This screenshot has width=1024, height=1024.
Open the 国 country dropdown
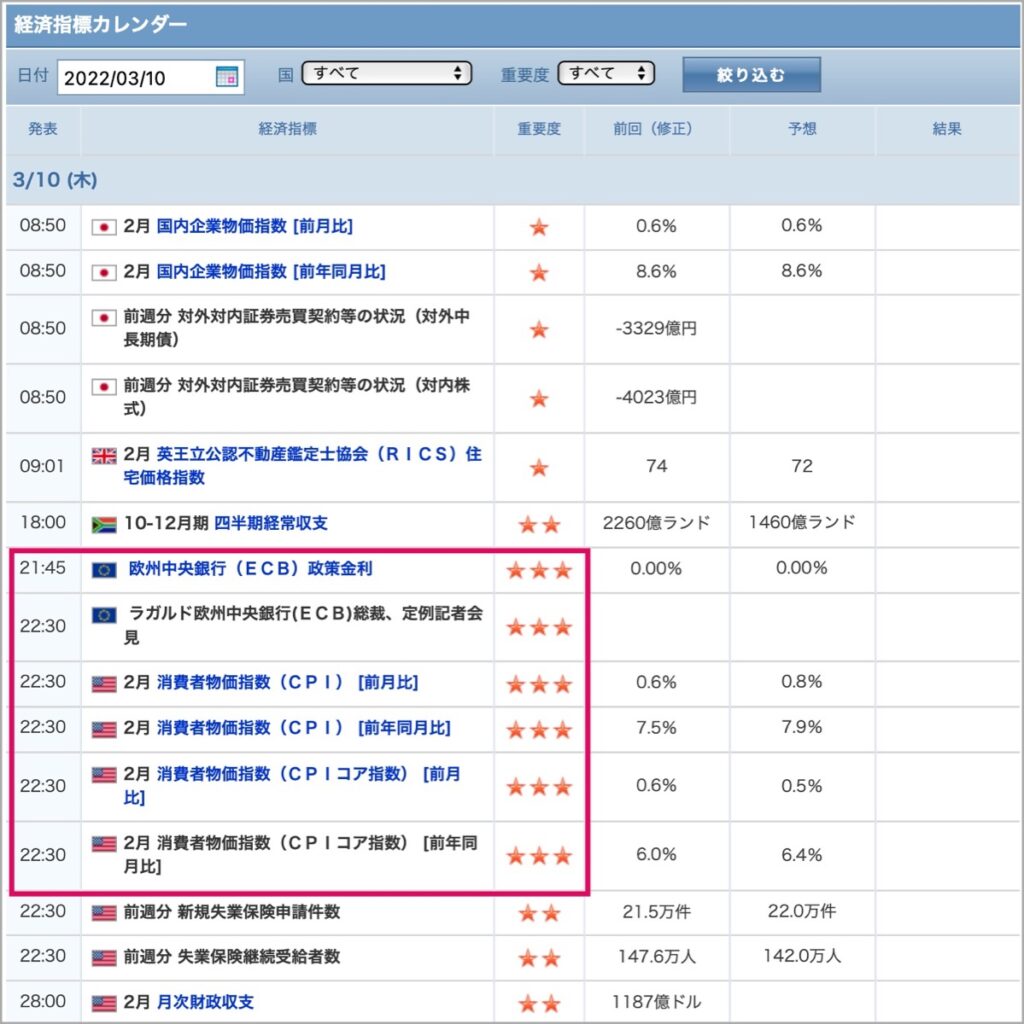coord(387,73)
